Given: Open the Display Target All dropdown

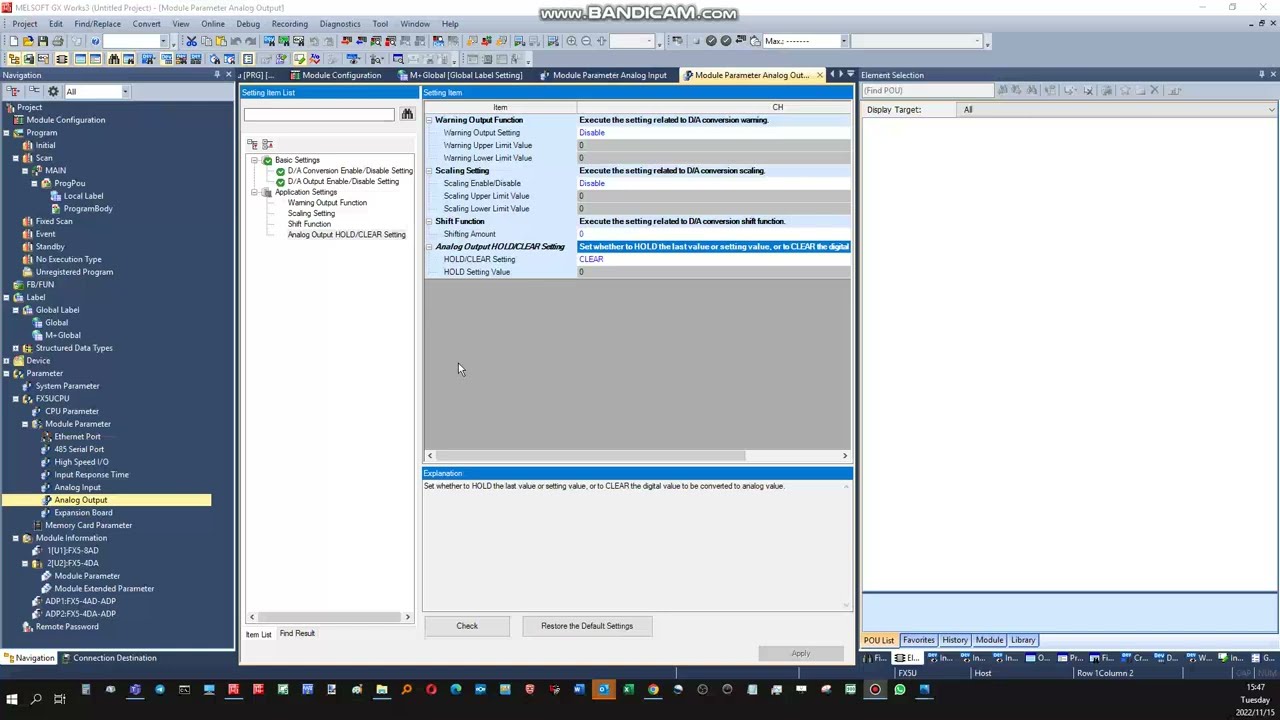Looking at the screenshot, I should [1271, 110].
